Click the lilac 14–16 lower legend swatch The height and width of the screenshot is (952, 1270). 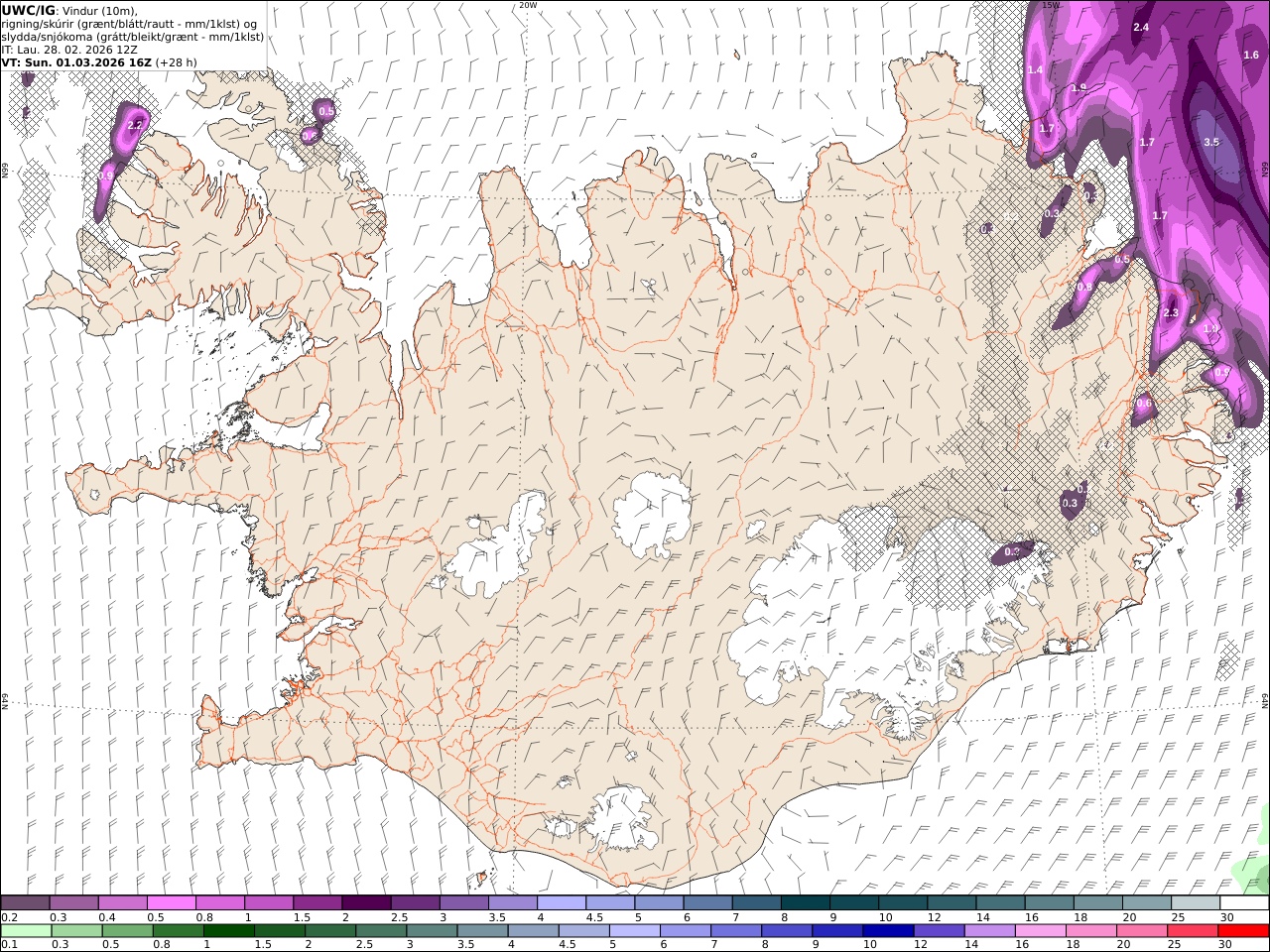click(990, 931)
